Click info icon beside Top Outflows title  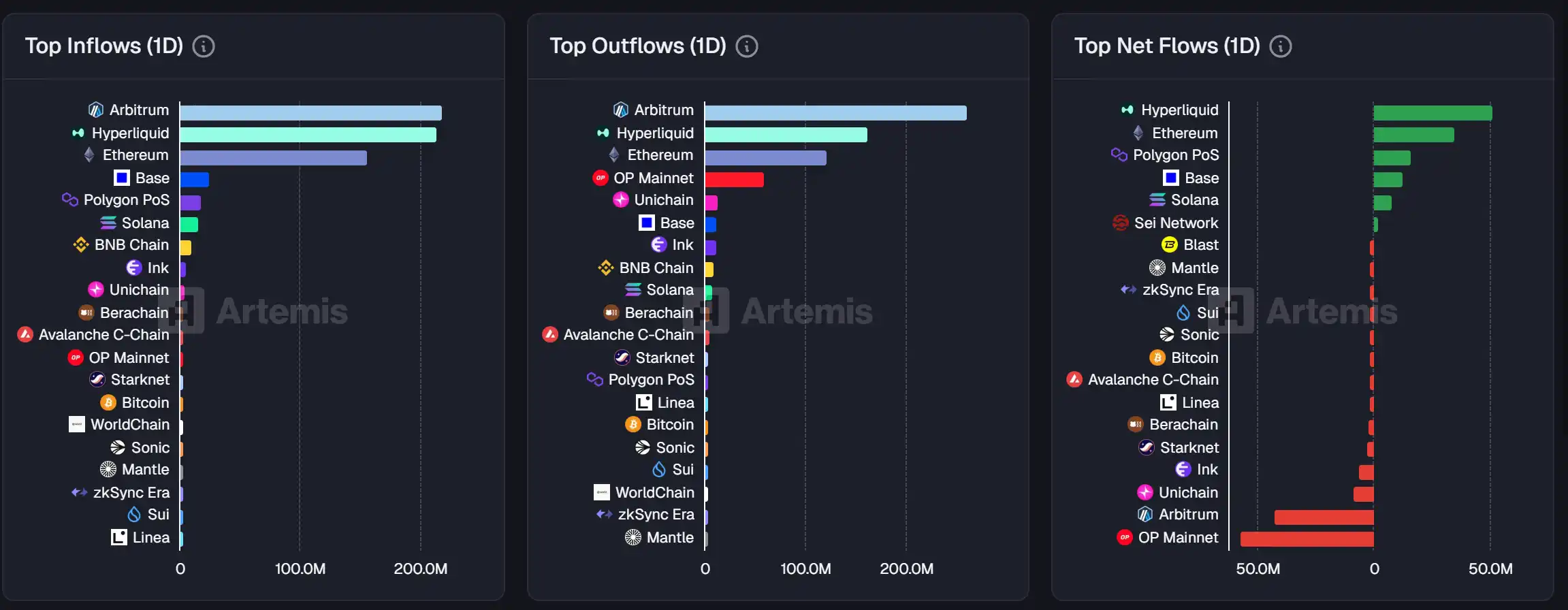pos(747,46)
